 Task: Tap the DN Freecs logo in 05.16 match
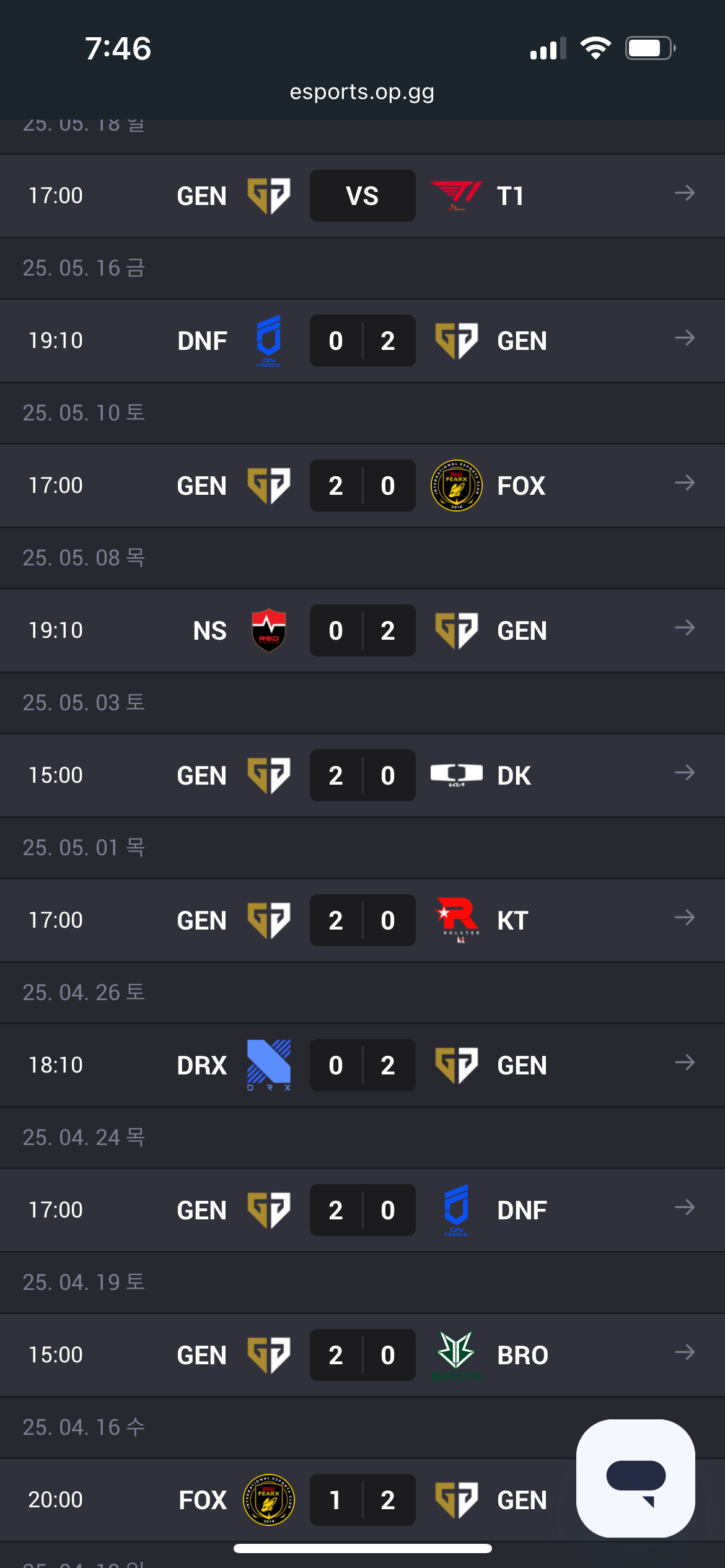point(268,341)
